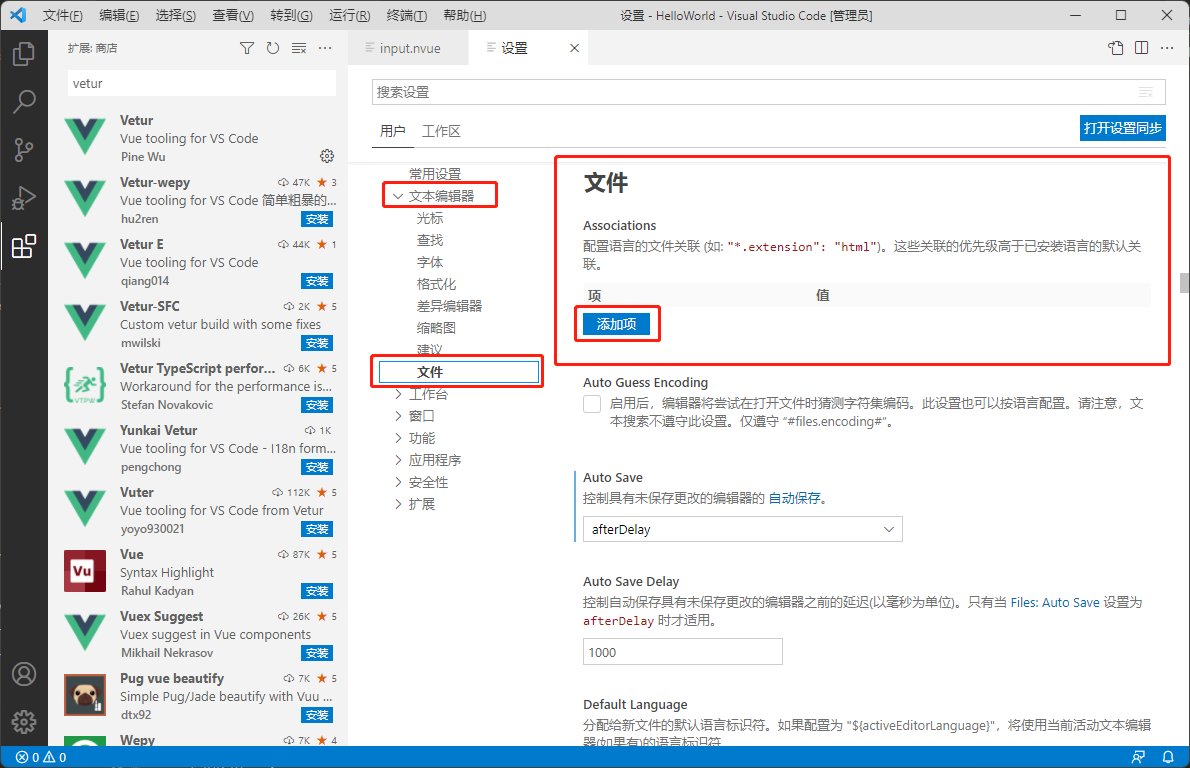Install the Vetur-wepy extension

tap(316, 219)
